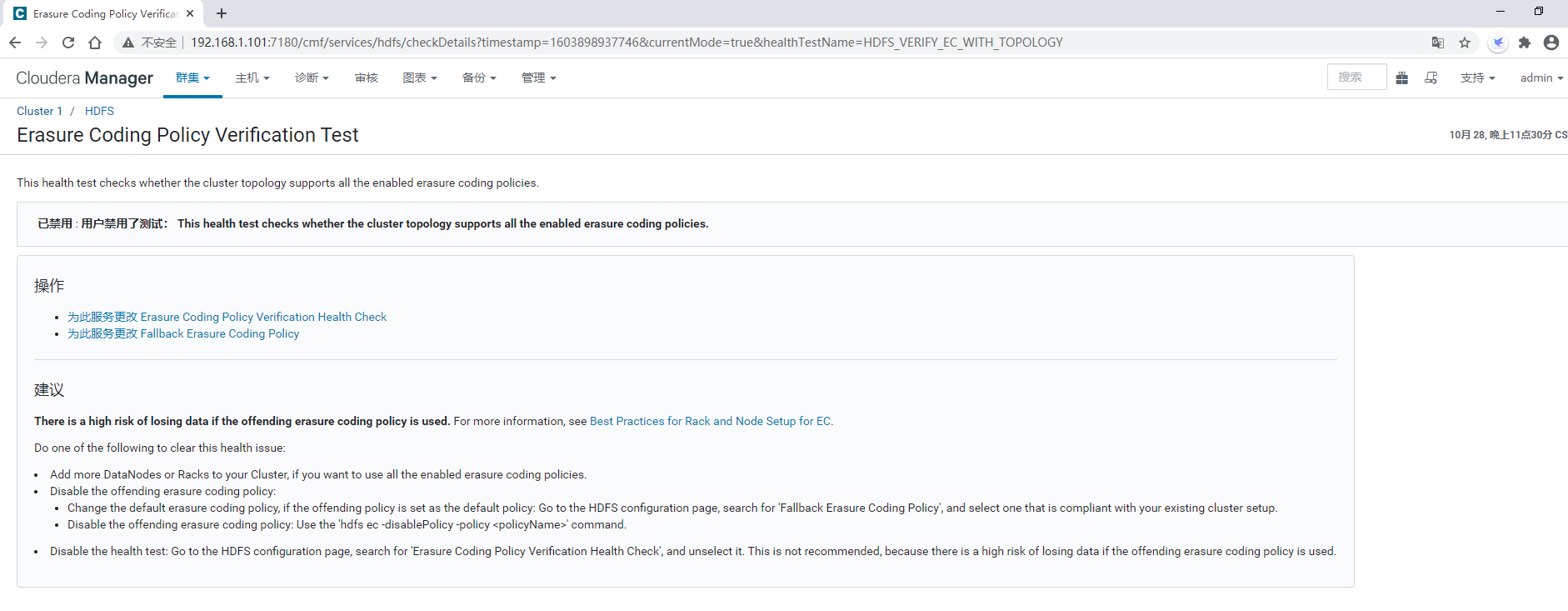This screenshot has height=611, width=1568.
Task: Select the Erasure Coding Policy browser tab
Action: [x=105, y=13]
